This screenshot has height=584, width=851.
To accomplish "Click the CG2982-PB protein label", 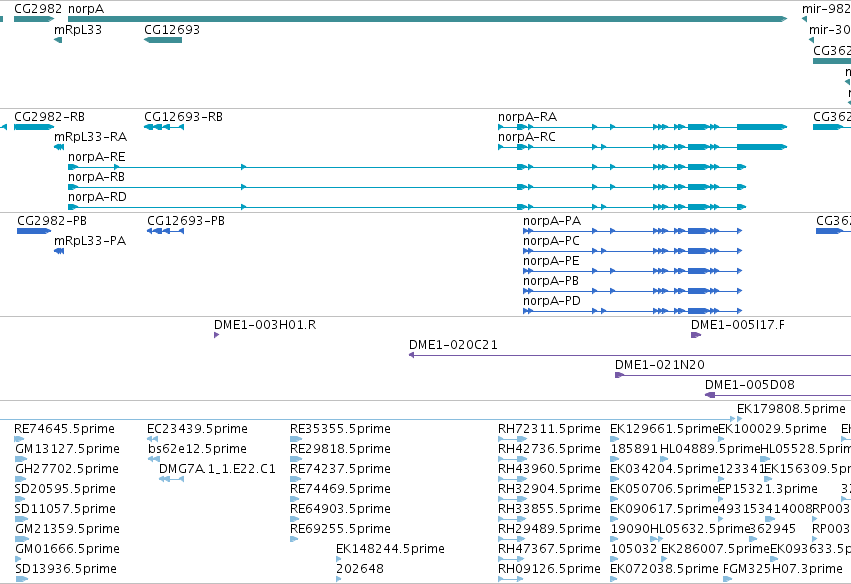I will [x=52, y=221].
